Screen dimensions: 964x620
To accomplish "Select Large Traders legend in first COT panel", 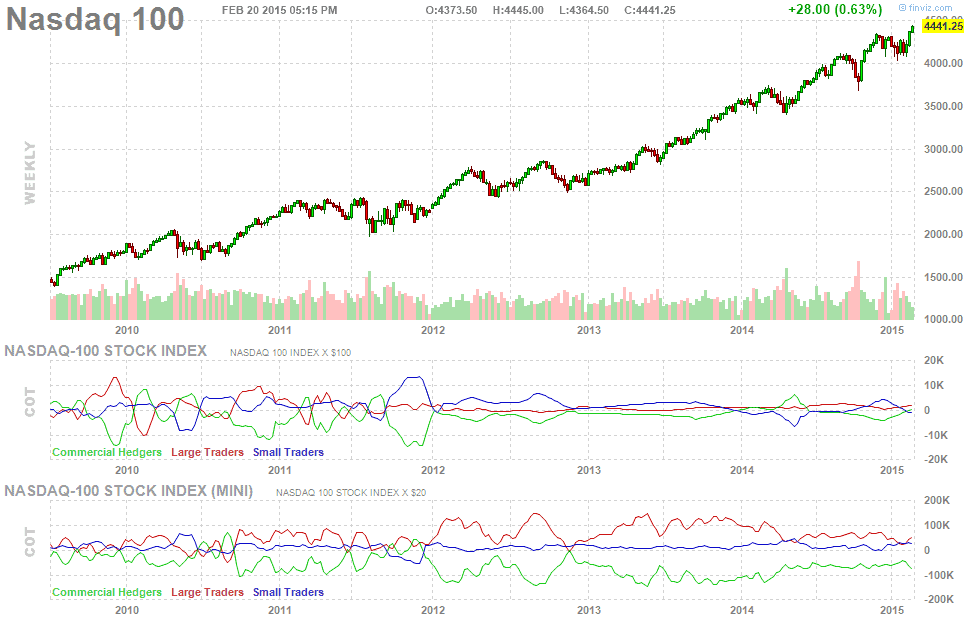I will click(208, 452).
